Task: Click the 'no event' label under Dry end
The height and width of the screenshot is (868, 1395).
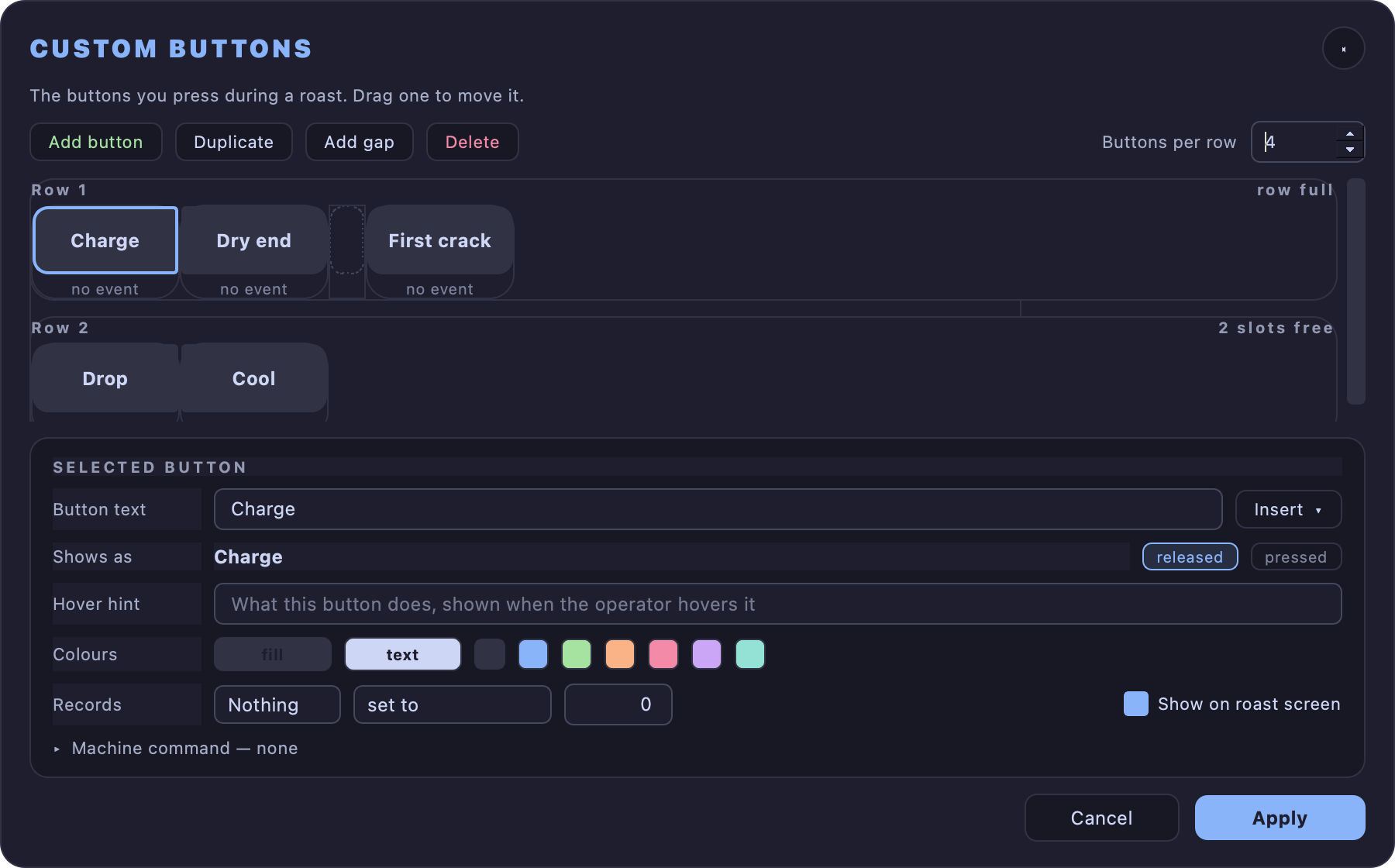Action: 254,289
